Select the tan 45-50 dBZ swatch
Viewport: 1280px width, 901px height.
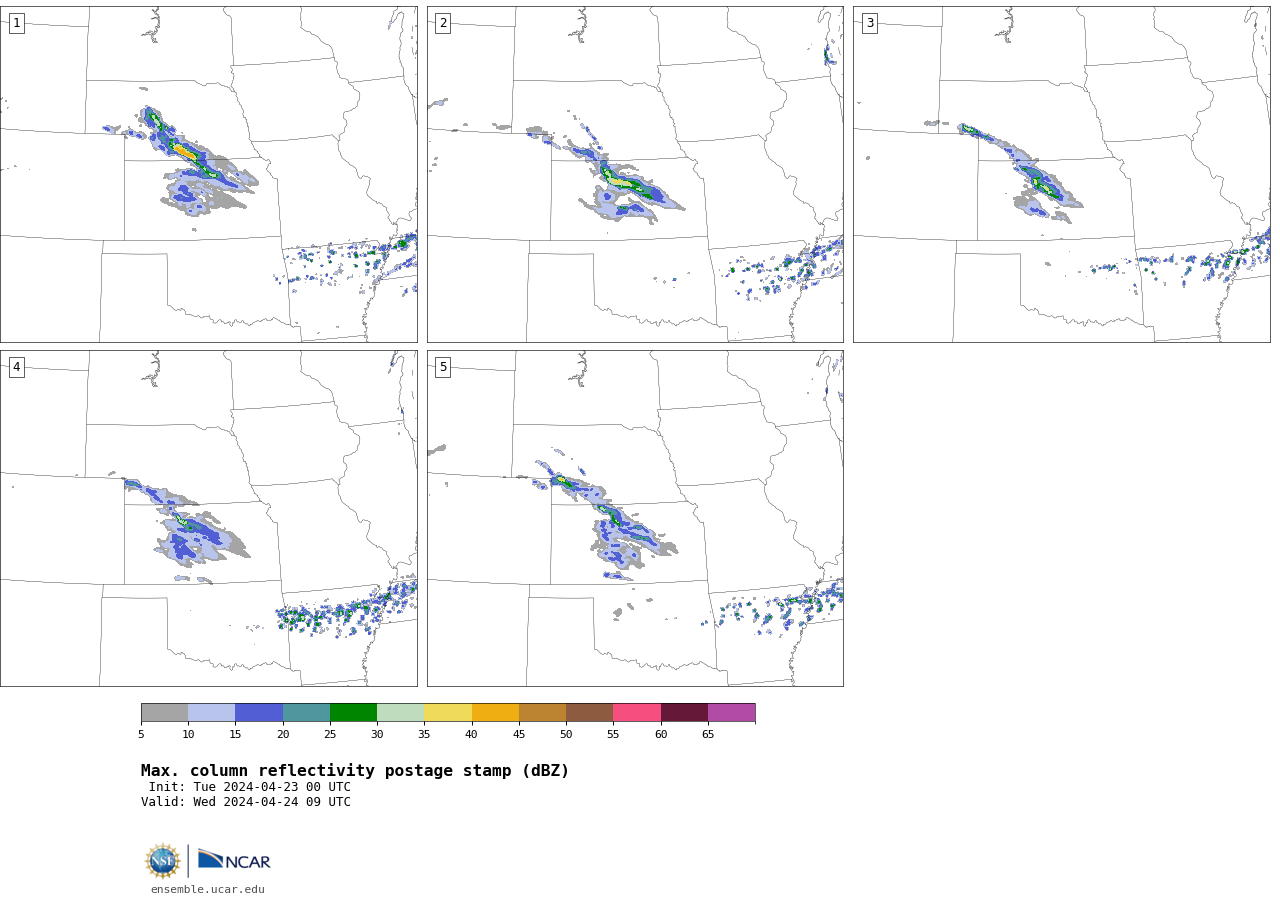pyautogui.click(x=542, y=713)
